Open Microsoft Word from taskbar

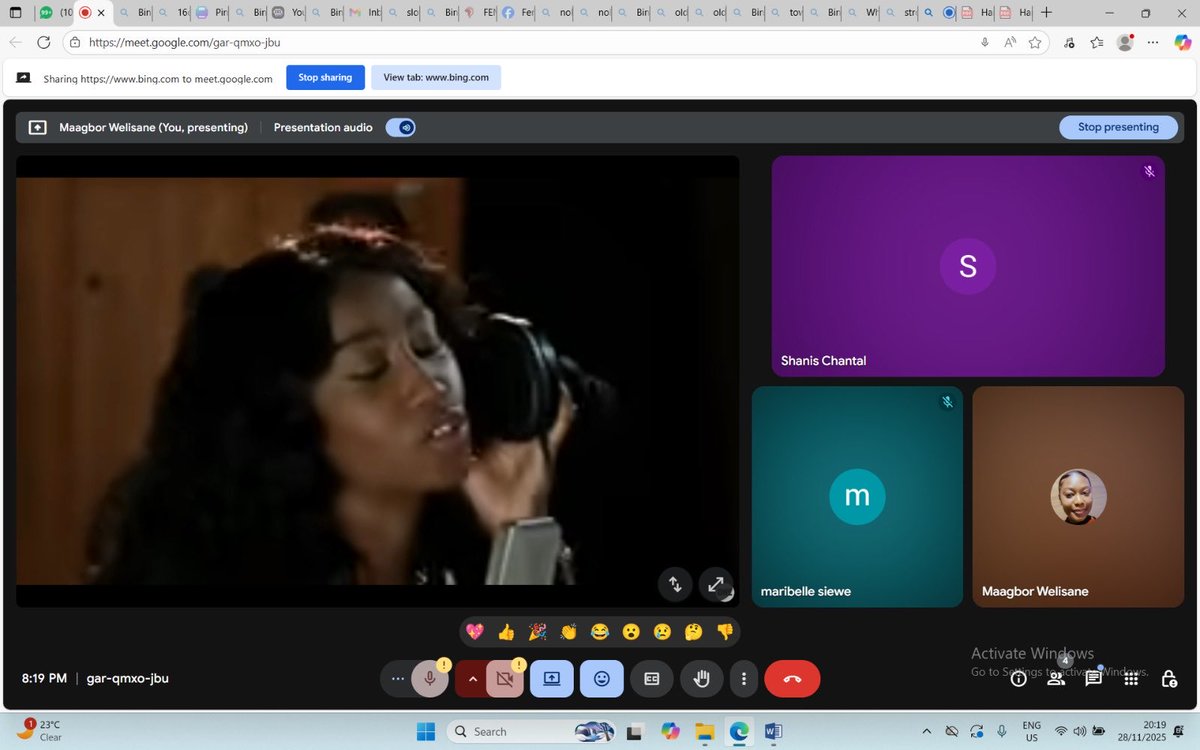pos(773,731)
